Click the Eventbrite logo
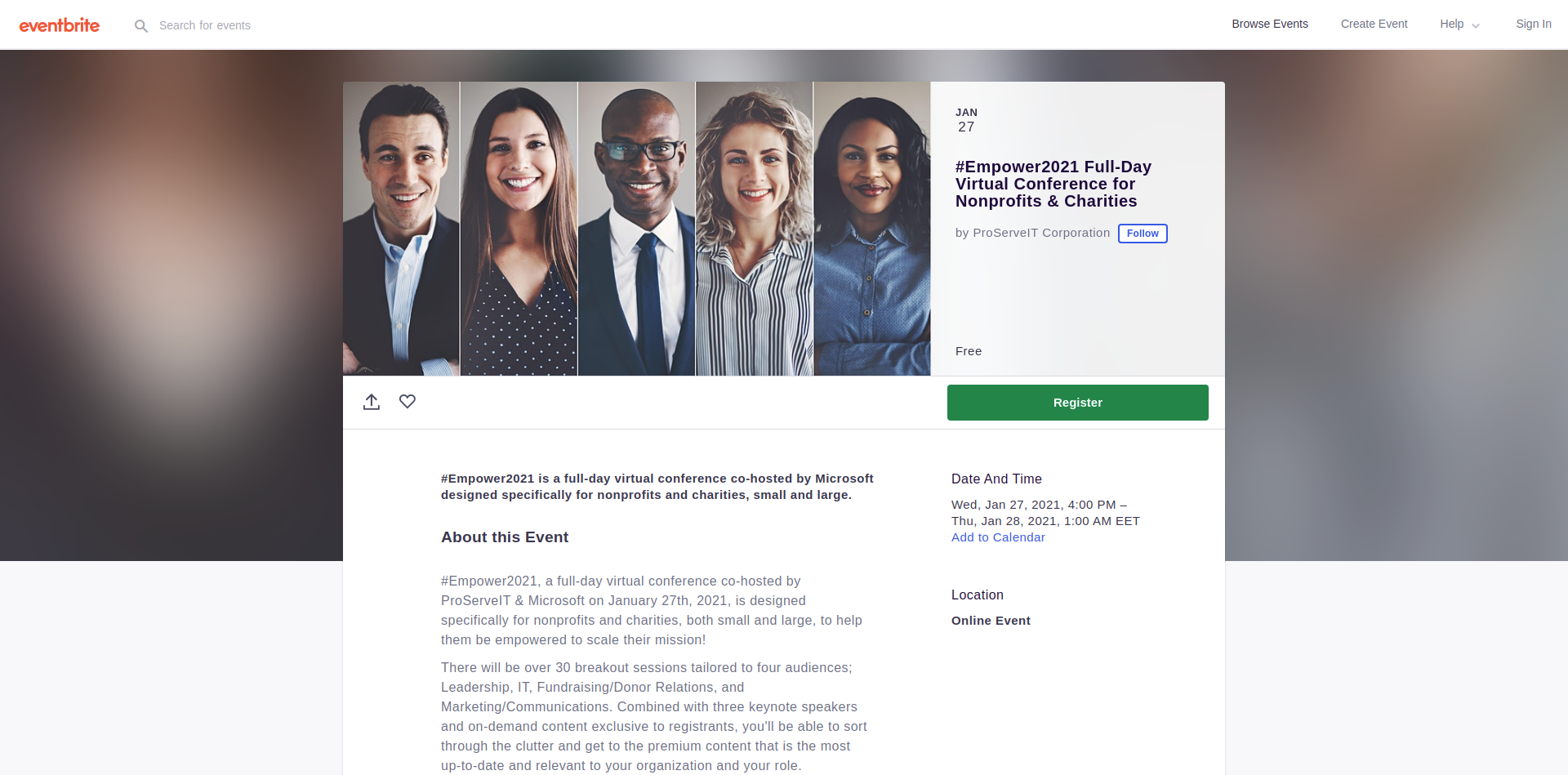Viewport: 1568px width, 775px height. tap(60, 25)
